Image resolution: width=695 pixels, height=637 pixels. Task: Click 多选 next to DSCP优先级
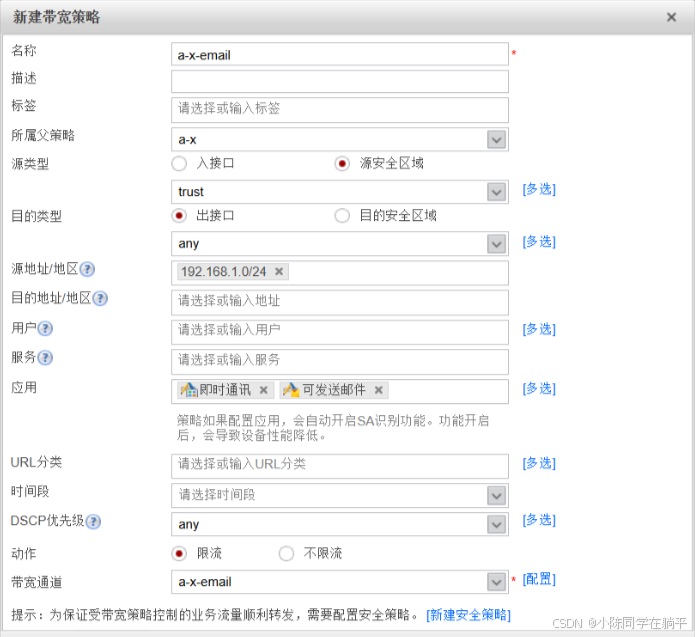539,520
